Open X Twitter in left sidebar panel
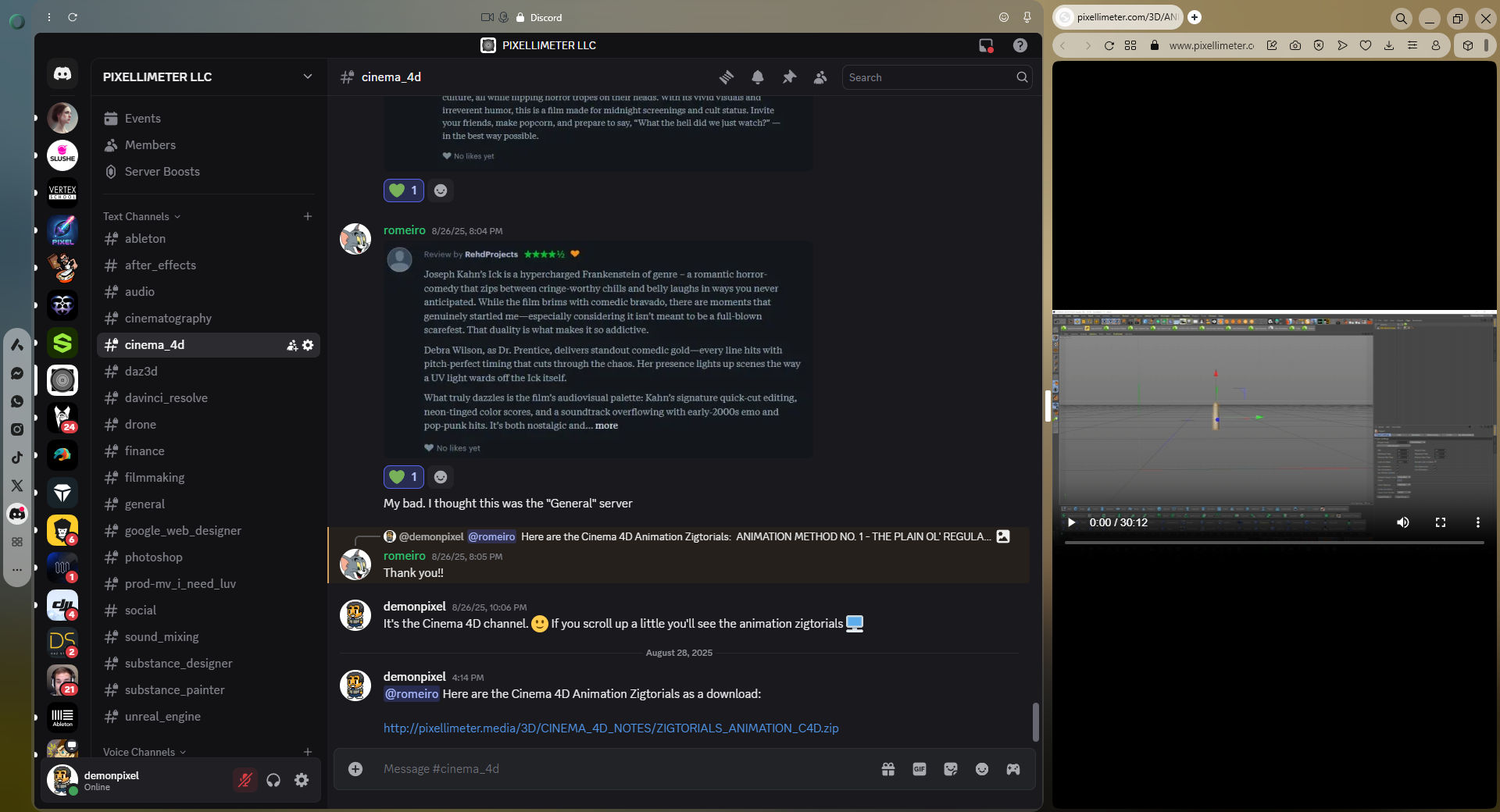The width and height of the screenshot is (1500, 812). (17, 486)
